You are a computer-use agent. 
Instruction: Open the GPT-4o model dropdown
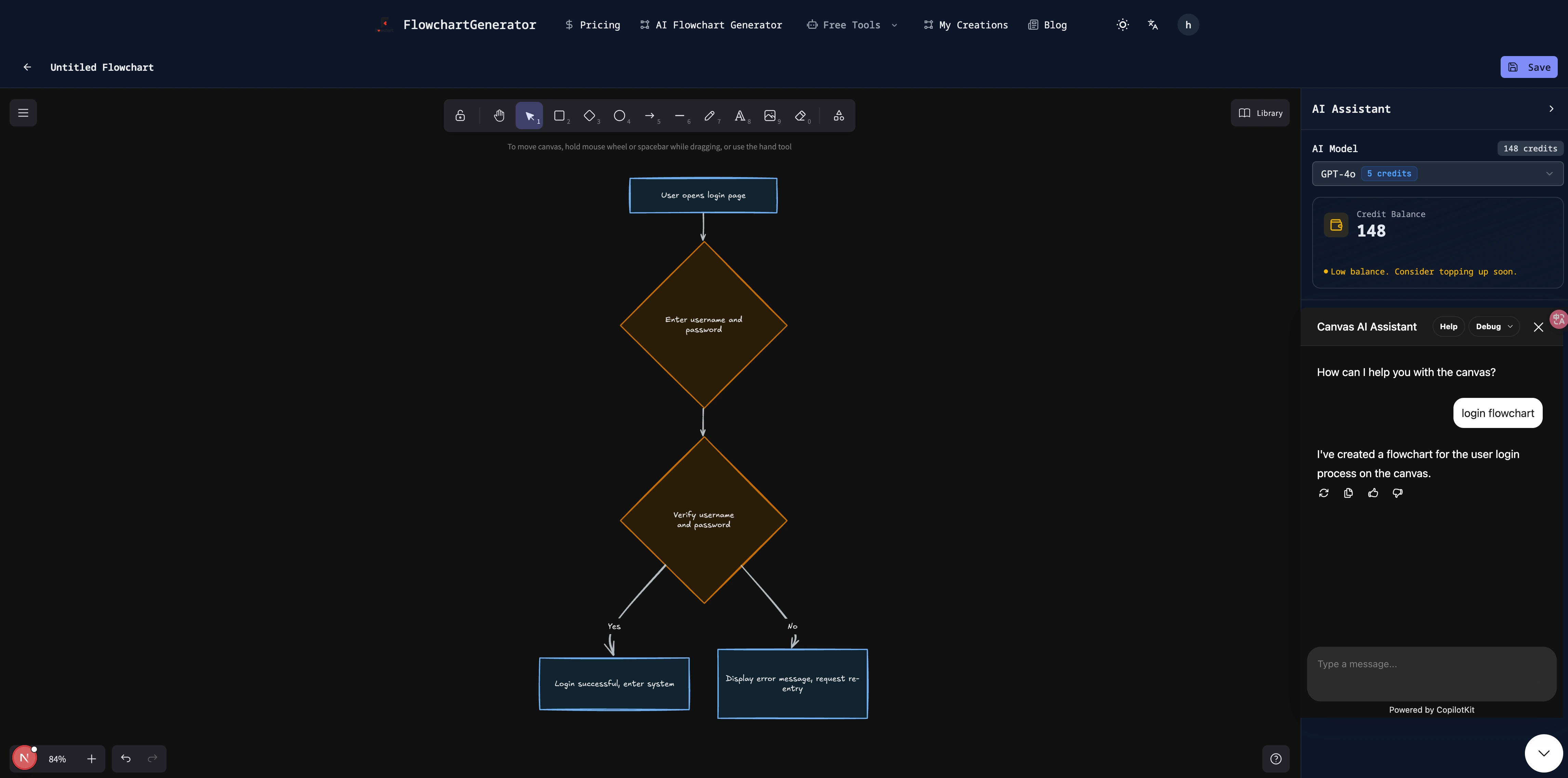pos(1437,174)
